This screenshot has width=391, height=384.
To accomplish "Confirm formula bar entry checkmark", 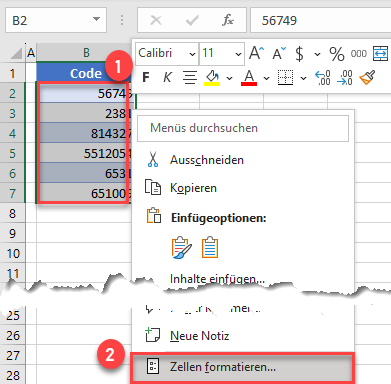I will pos(192,21).
